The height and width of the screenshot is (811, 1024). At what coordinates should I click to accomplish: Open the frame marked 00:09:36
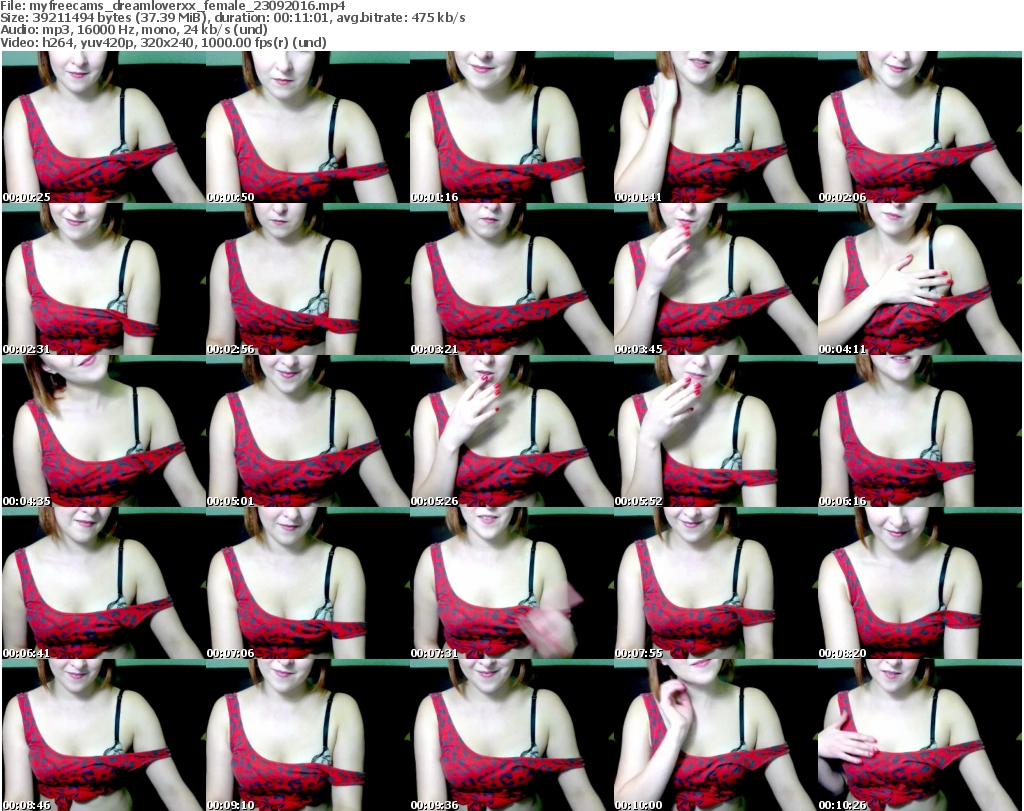click(x=511, y=736)
